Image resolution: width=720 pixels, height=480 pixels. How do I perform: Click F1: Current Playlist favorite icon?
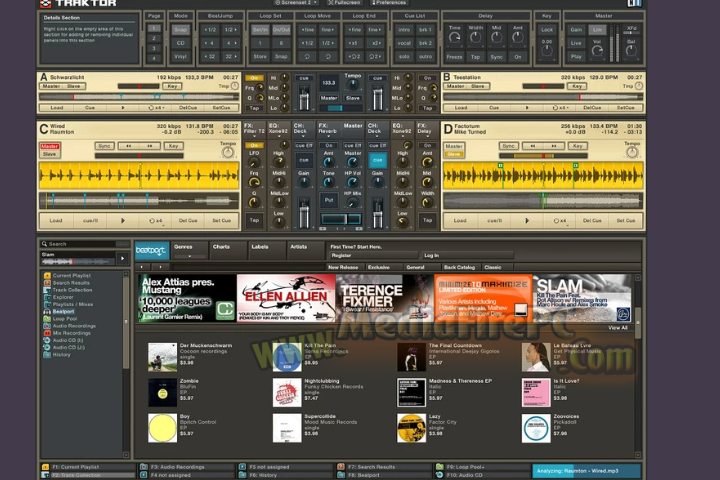click(x=45, y=467)
